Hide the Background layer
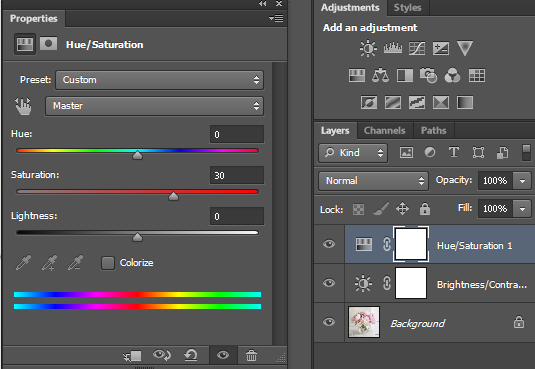Image resolution: width=535 pixels, height=369 pixels. [x=329, y=322]
